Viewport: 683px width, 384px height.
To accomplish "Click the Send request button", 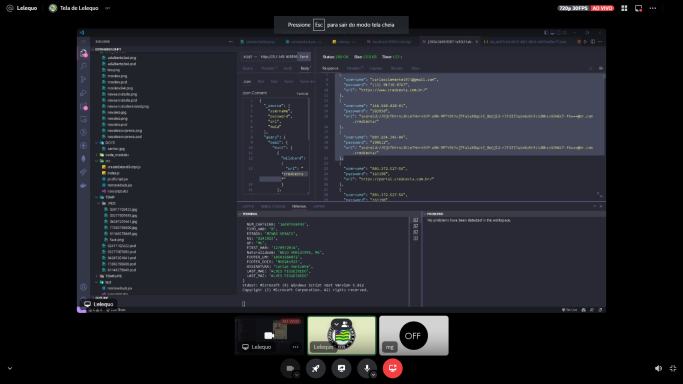I will (304, 57).
